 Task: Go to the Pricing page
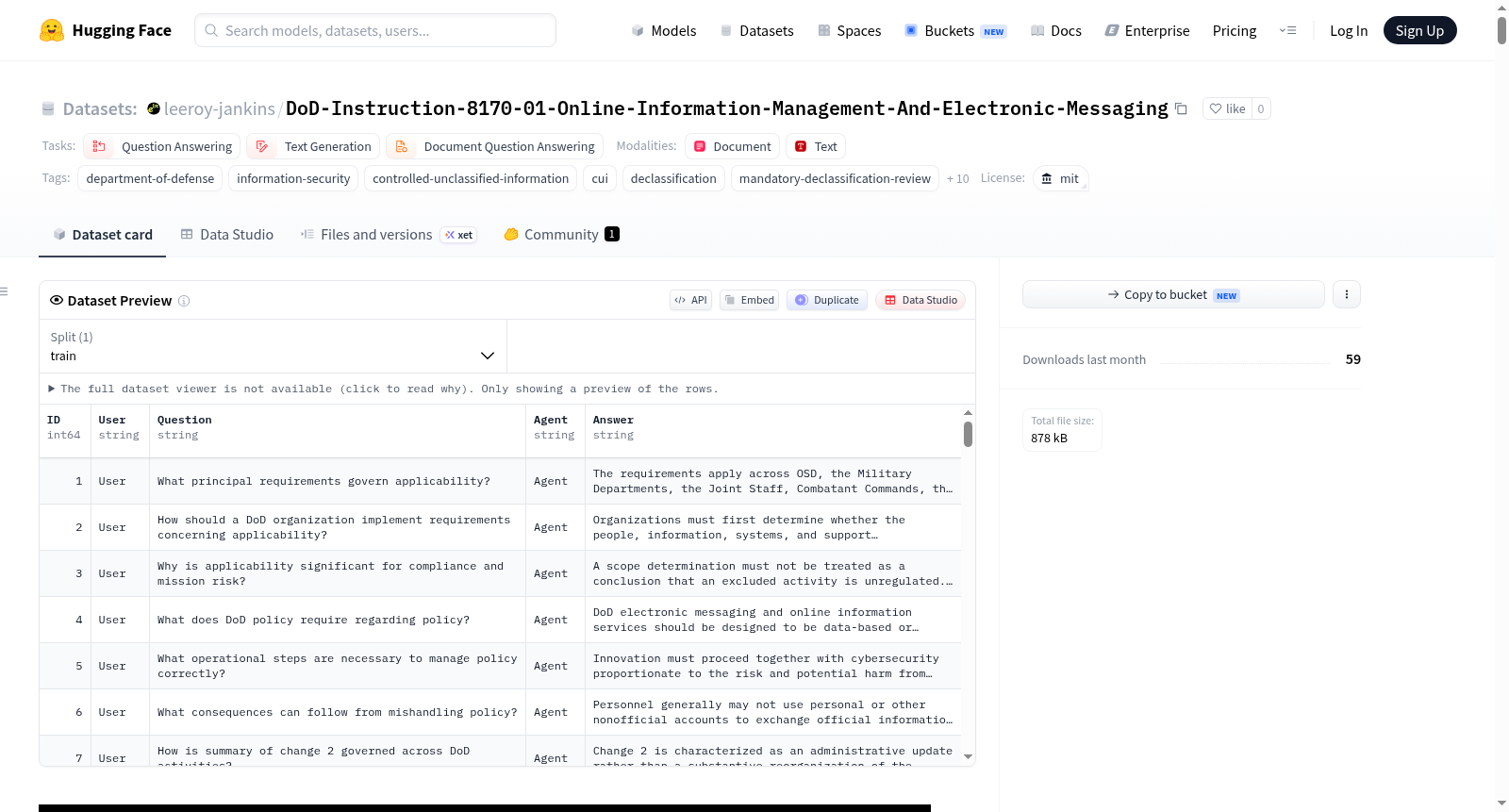(1235, 30)
